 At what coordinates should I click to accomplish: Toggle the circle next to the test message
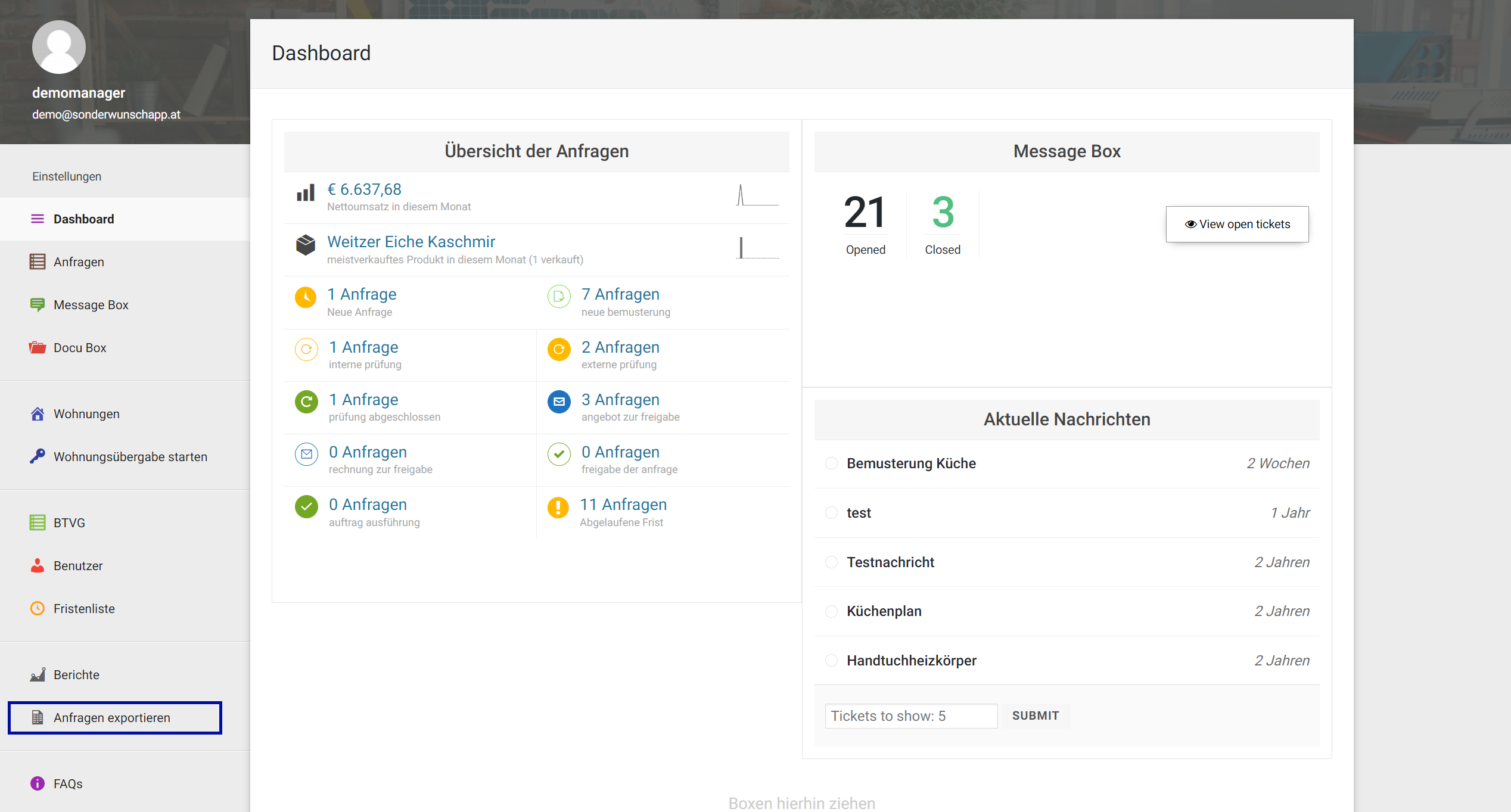831,512
